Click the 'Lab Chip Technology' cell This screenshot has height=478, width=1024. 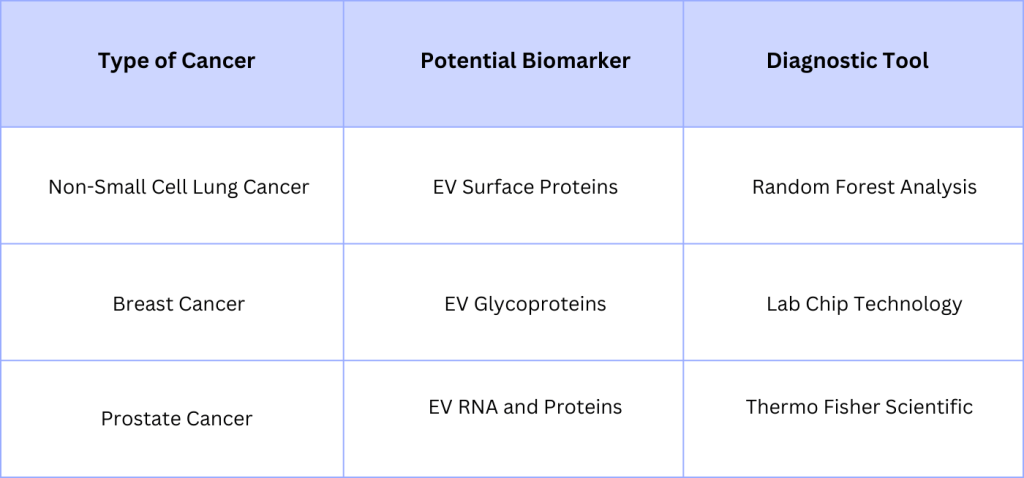tap(864, 304)
